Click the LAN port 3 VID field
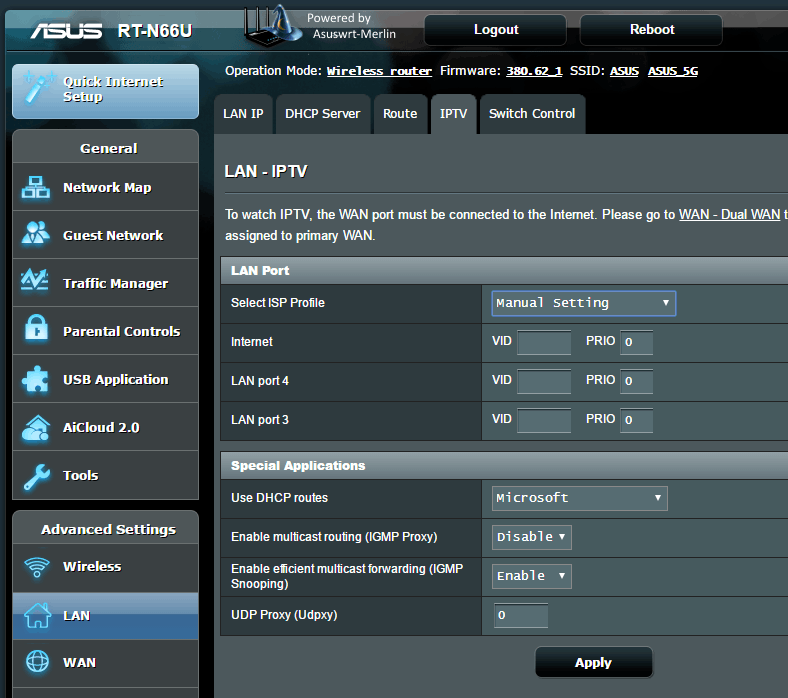Image resolution: width=788 pixels, height=698 pixels. [x=544, y=420]
